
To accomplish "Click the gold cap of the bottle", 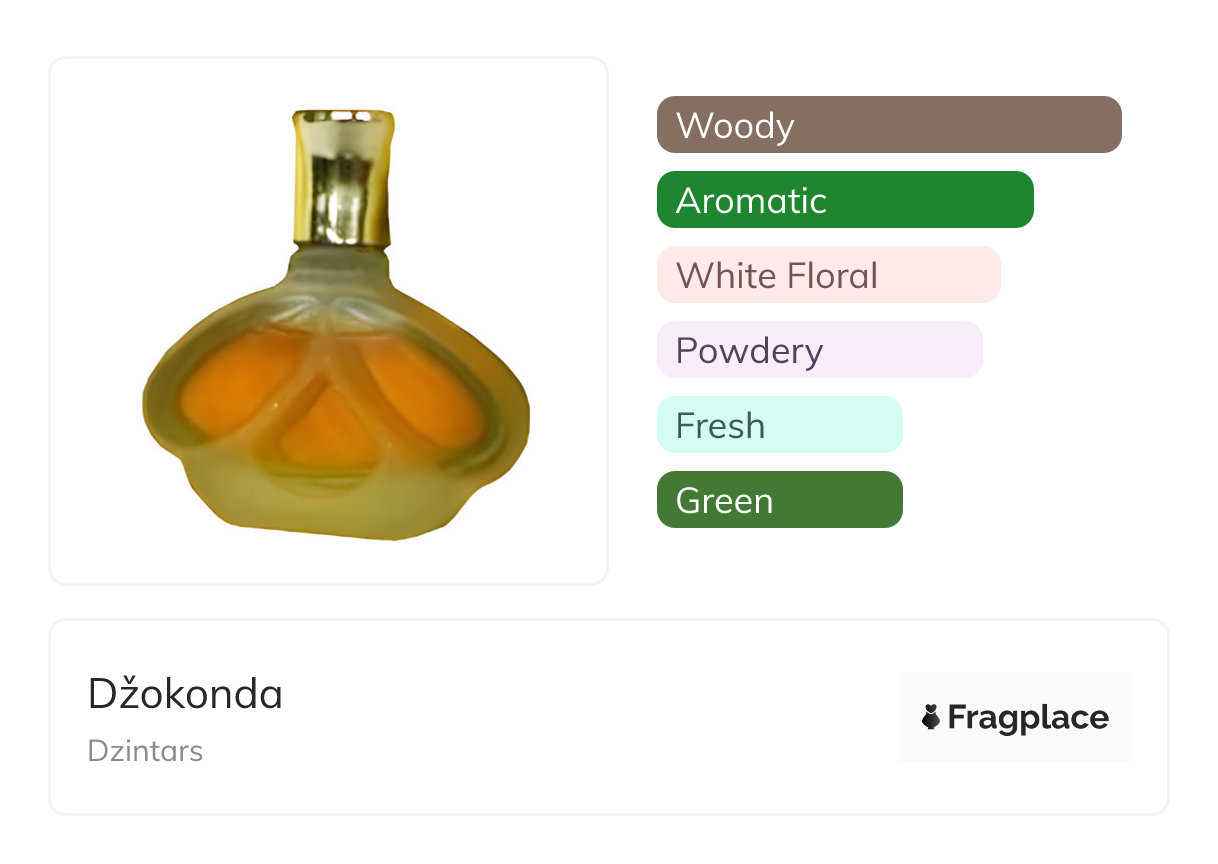I will (x=342, y=178).
